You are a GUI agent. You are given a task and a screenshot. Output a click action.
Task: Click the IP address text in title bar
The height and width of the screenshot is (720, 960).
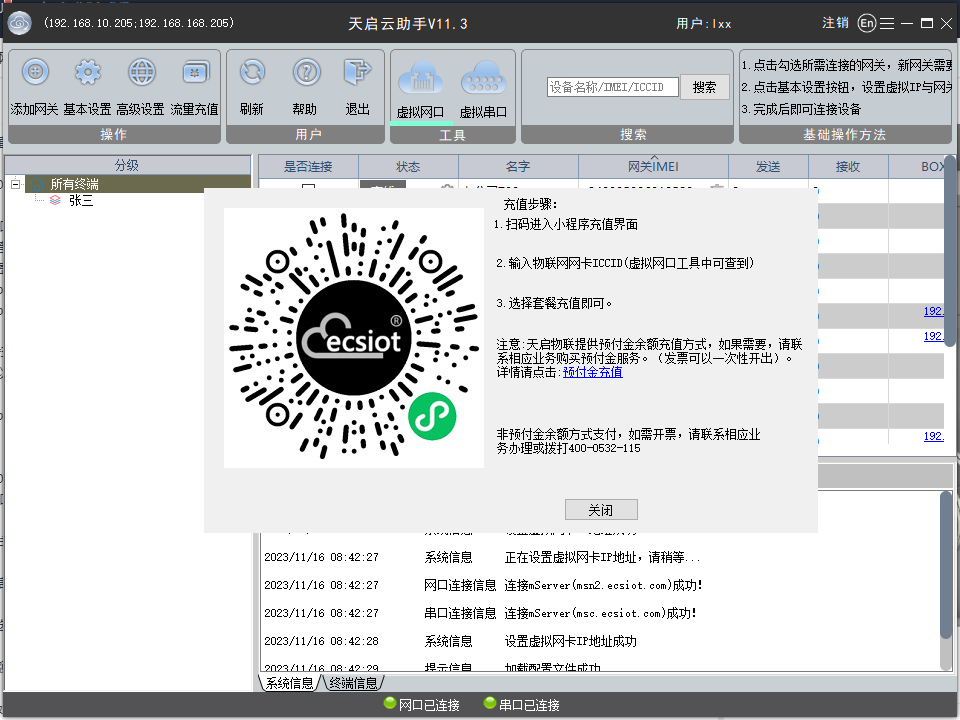tap(139, 23)
